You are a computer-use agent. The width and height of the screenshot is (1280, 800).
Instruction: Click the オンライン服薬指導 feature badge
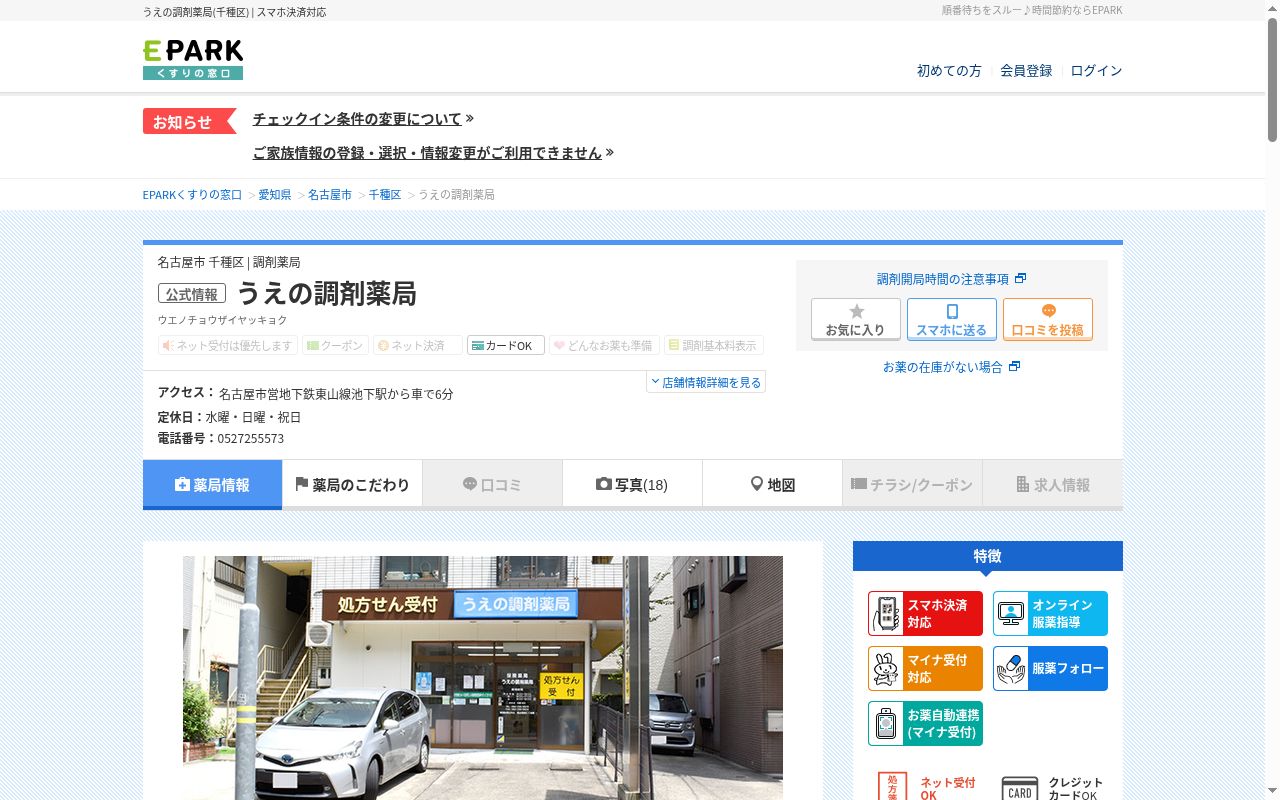[1050, 613]
